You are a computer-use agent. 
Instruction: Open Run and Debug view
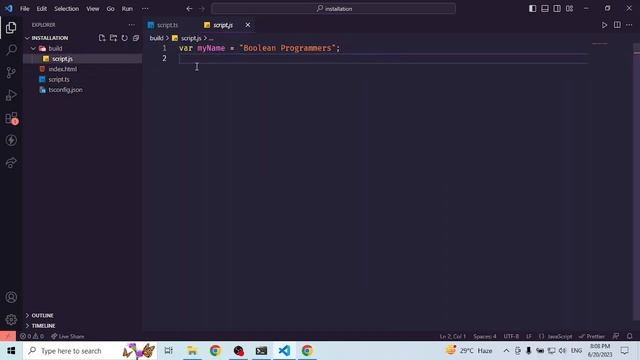point(11,95)
